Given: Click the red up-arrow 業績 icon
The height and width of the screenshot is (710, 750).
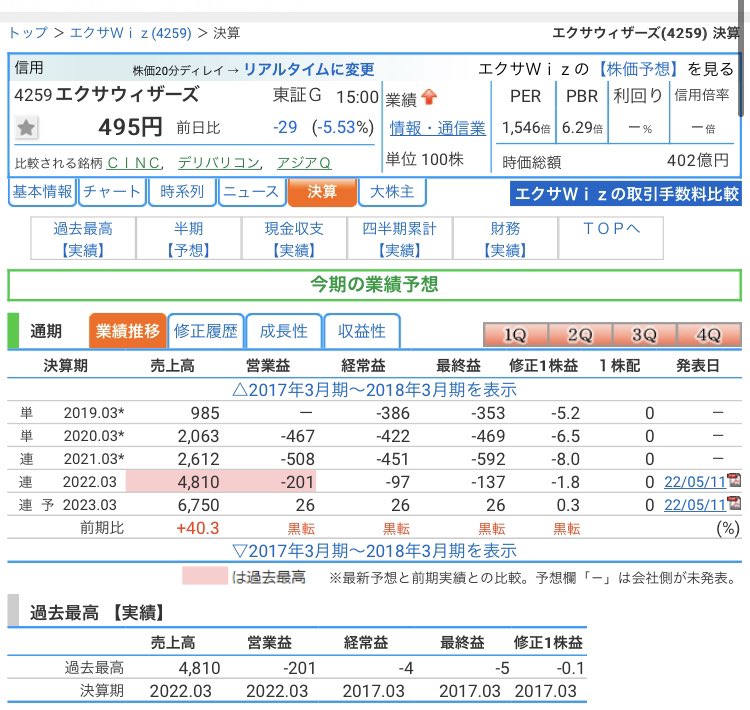Looking at the screenshot, I should click(x=429, y=97).
